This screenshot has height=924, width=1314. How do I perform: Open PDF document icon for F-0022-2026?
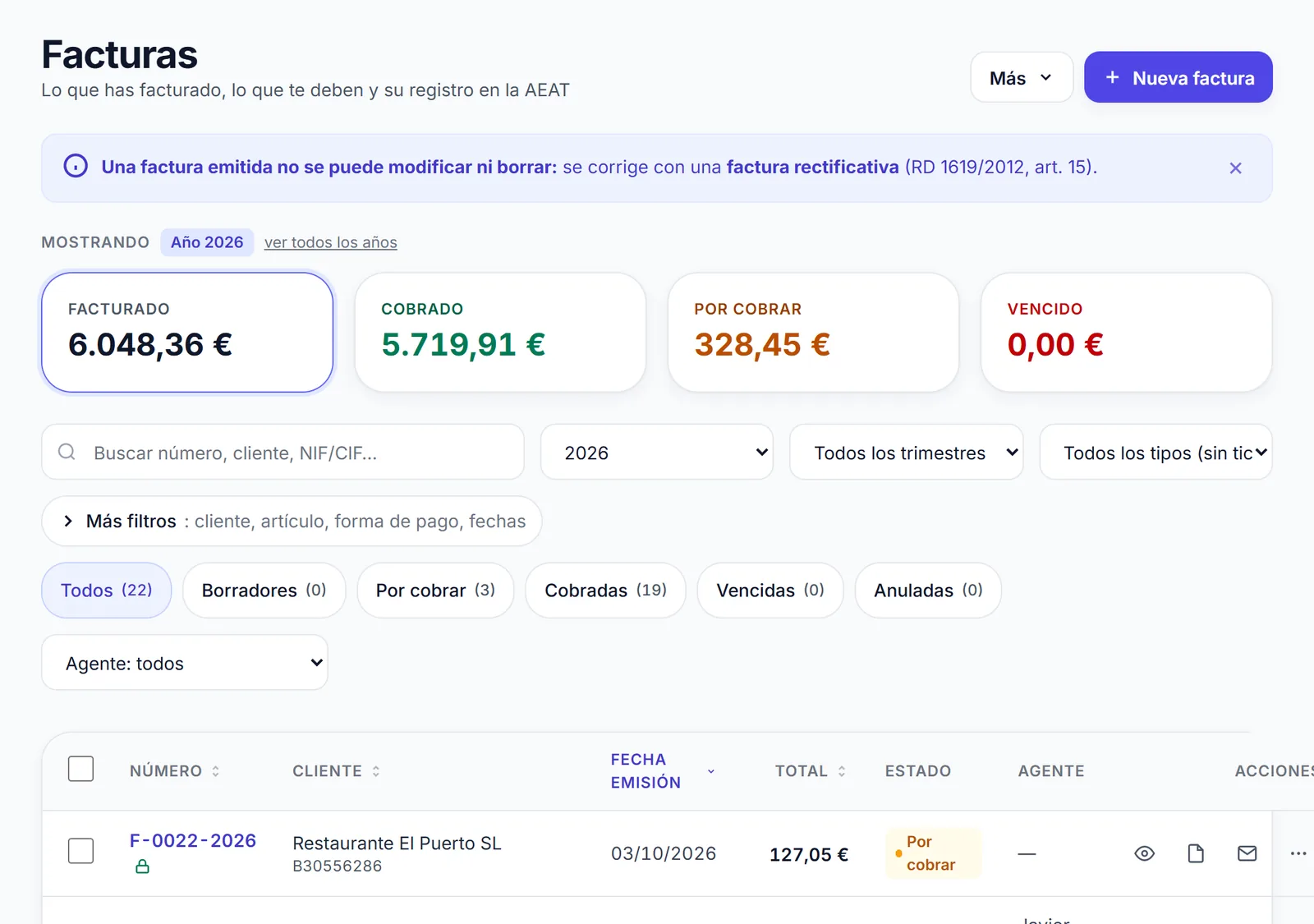(x=1196, y=853)
